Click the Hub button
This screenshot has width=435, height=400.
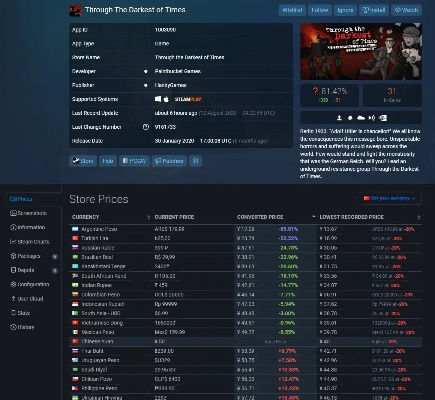108,161
